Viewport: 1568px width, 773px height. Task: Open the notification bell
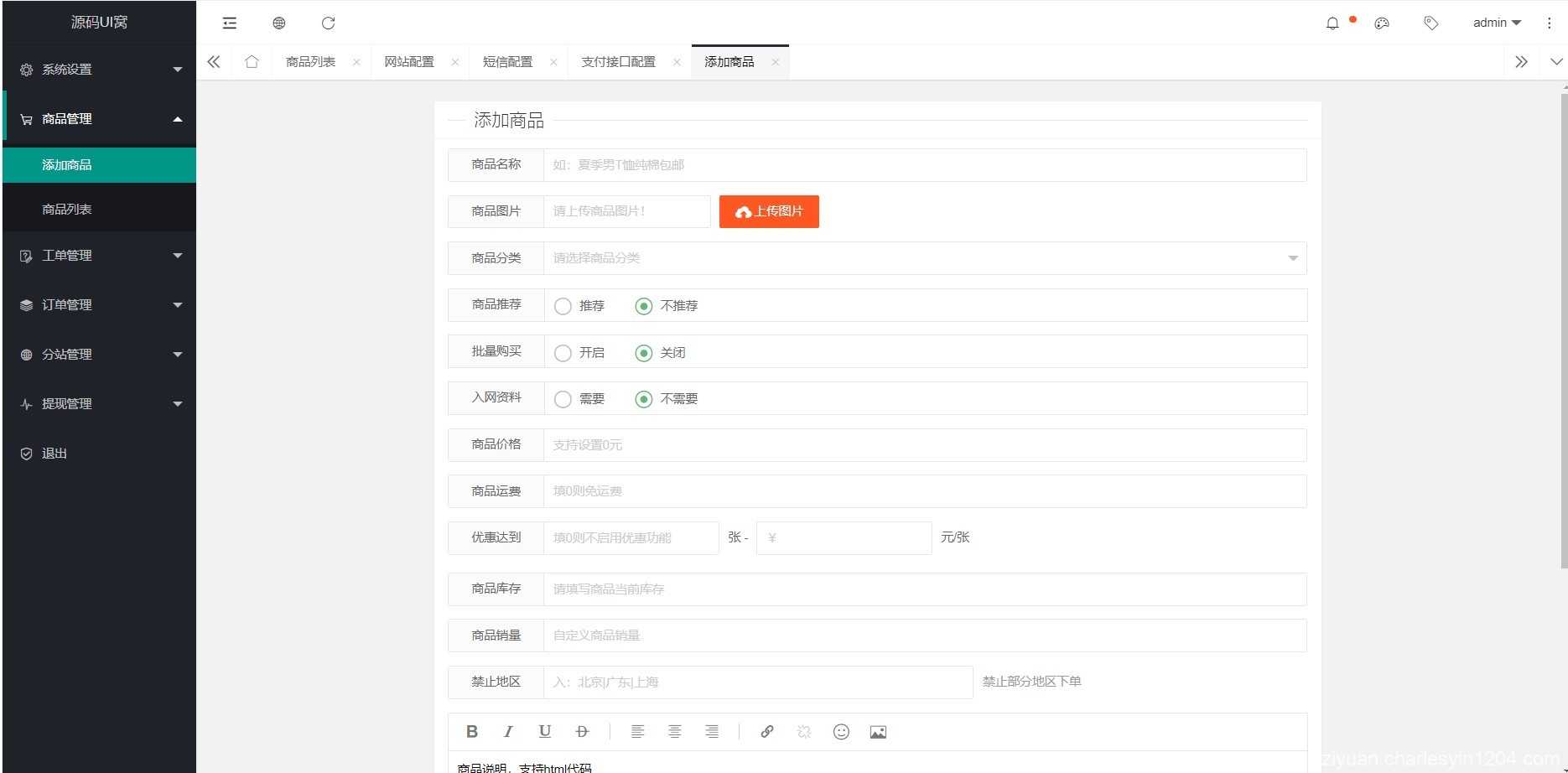1332,23
